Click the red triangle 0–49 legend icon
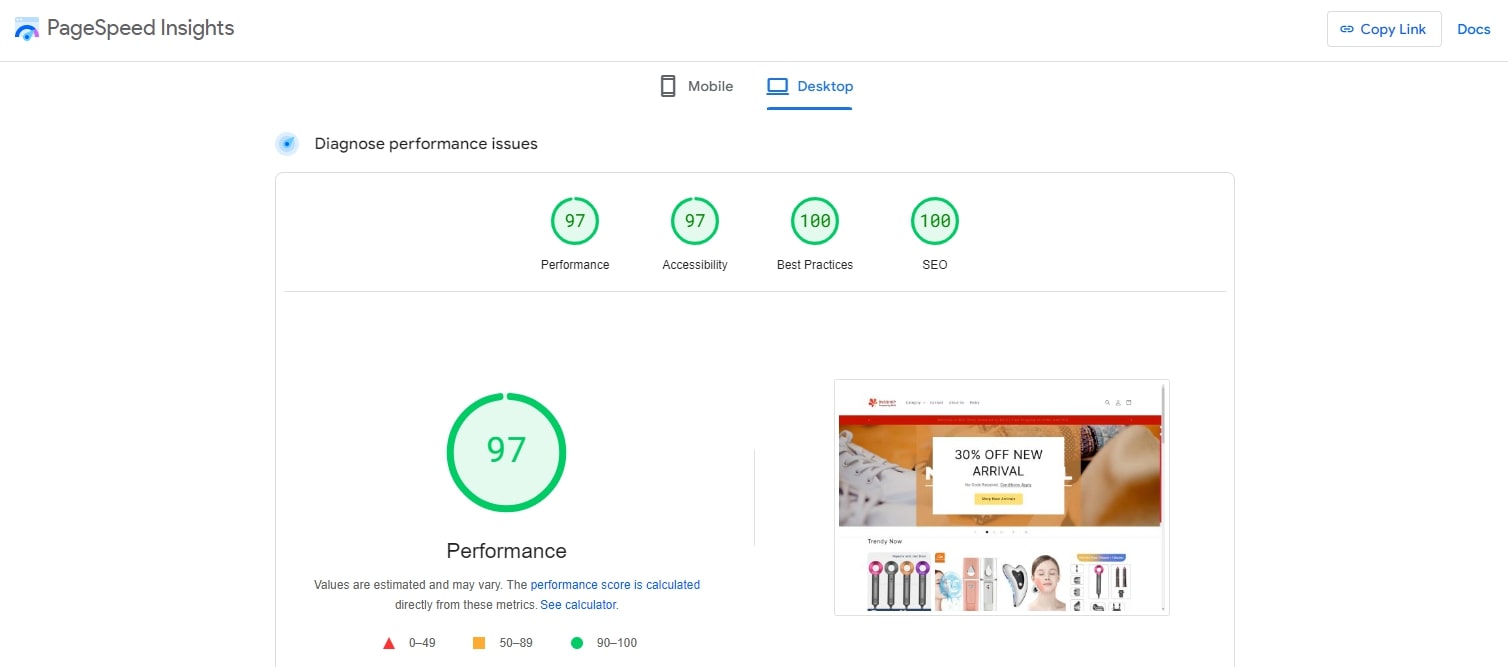 (389, 643)
